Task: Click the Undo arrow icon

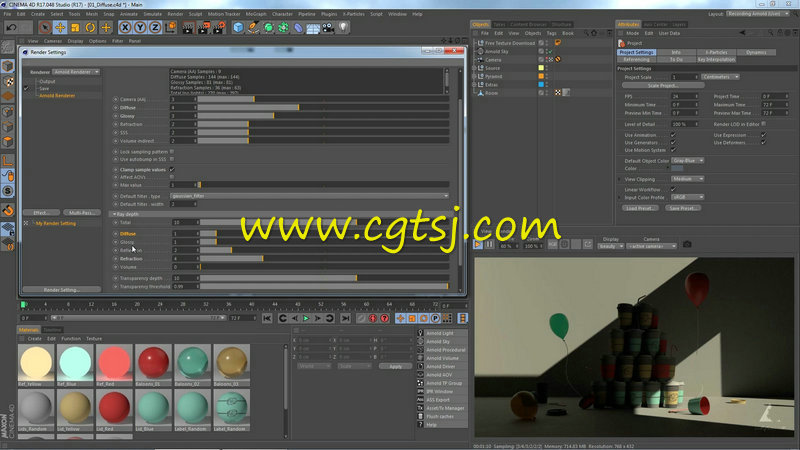Action: click(x=12, y=28)
